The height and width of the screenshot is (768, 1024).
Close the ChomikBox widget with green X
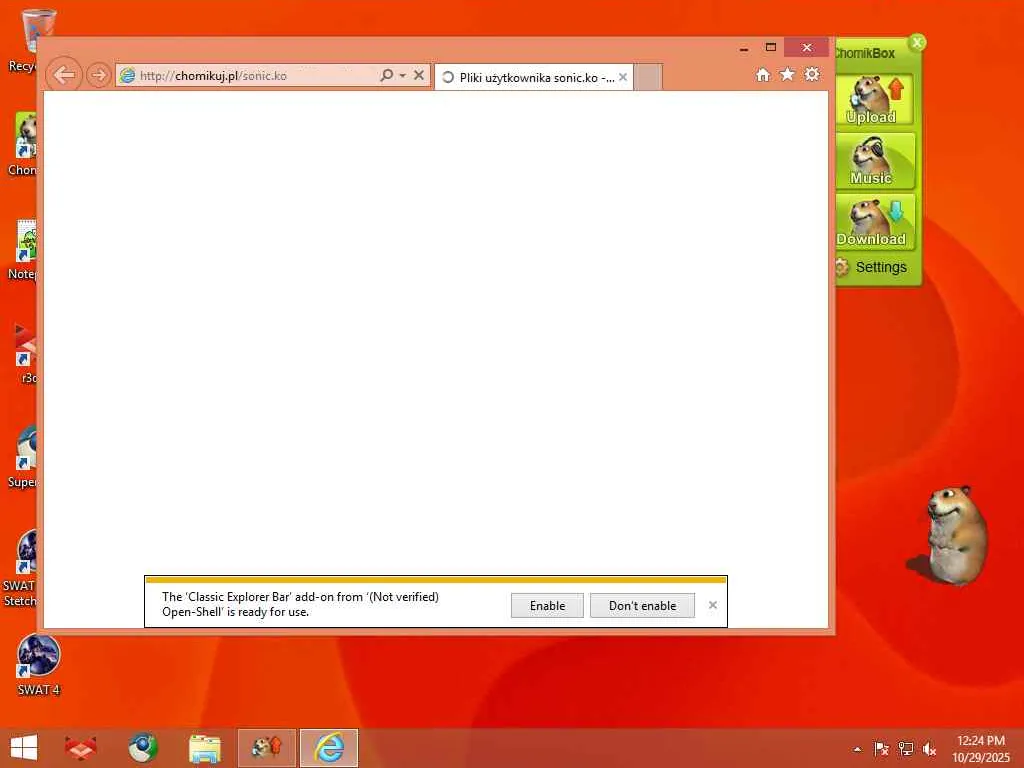pyautogui.click(x=918, y=43)
